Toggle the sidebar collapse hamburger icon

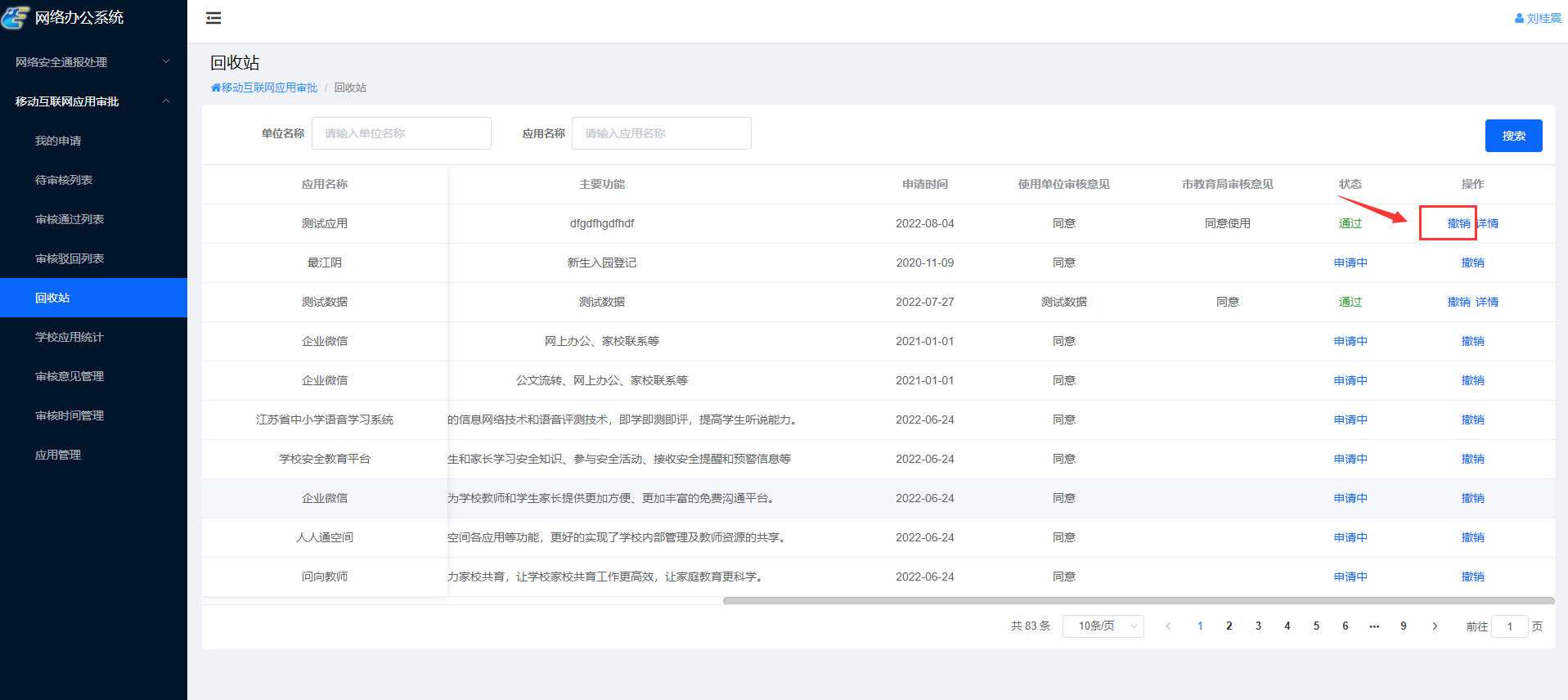(213, 18)
